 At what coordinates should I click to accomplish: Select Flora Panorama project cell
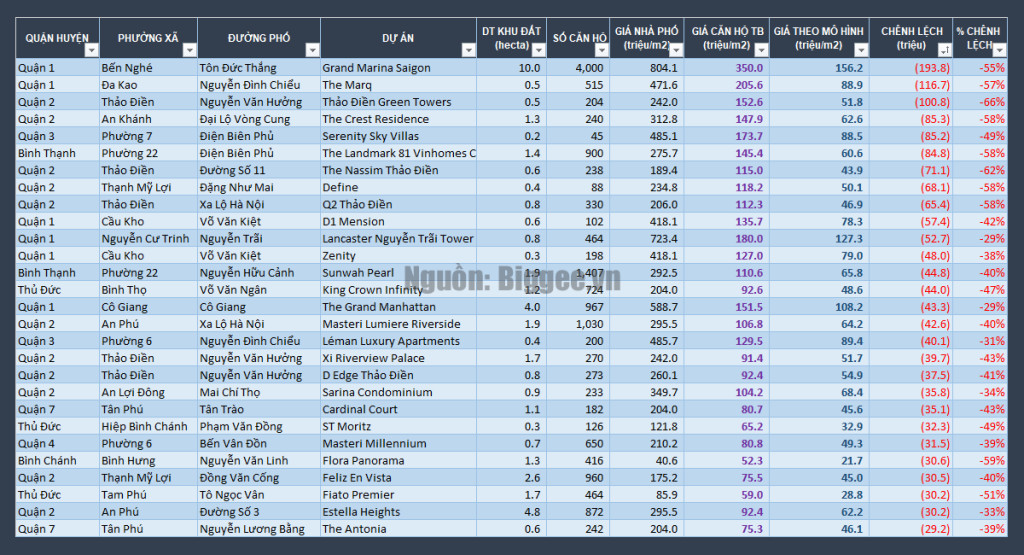click(x=398, y=460)
